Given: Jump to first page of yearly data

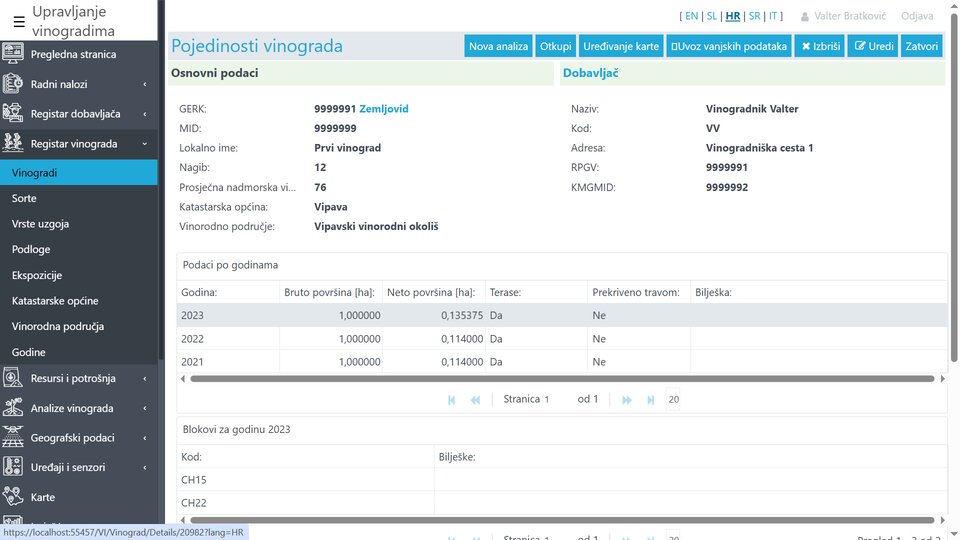Looking at the screenshot, I should tap(452, 400).
